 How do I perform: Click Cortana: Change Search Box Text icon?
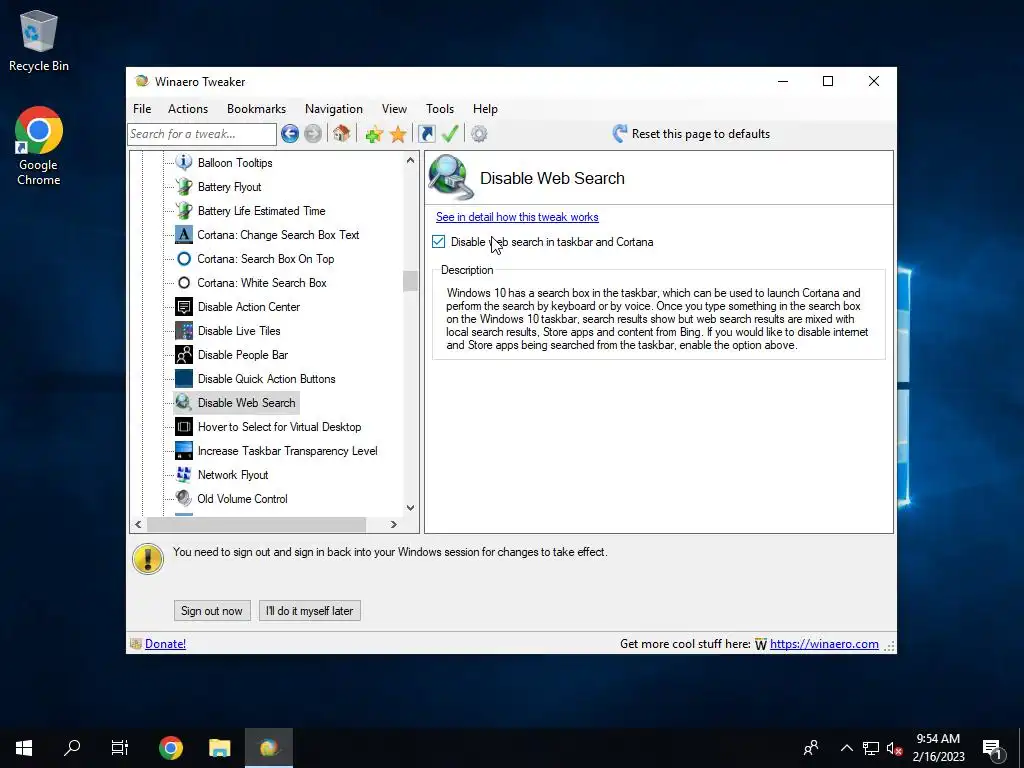(x=184, y=234)
